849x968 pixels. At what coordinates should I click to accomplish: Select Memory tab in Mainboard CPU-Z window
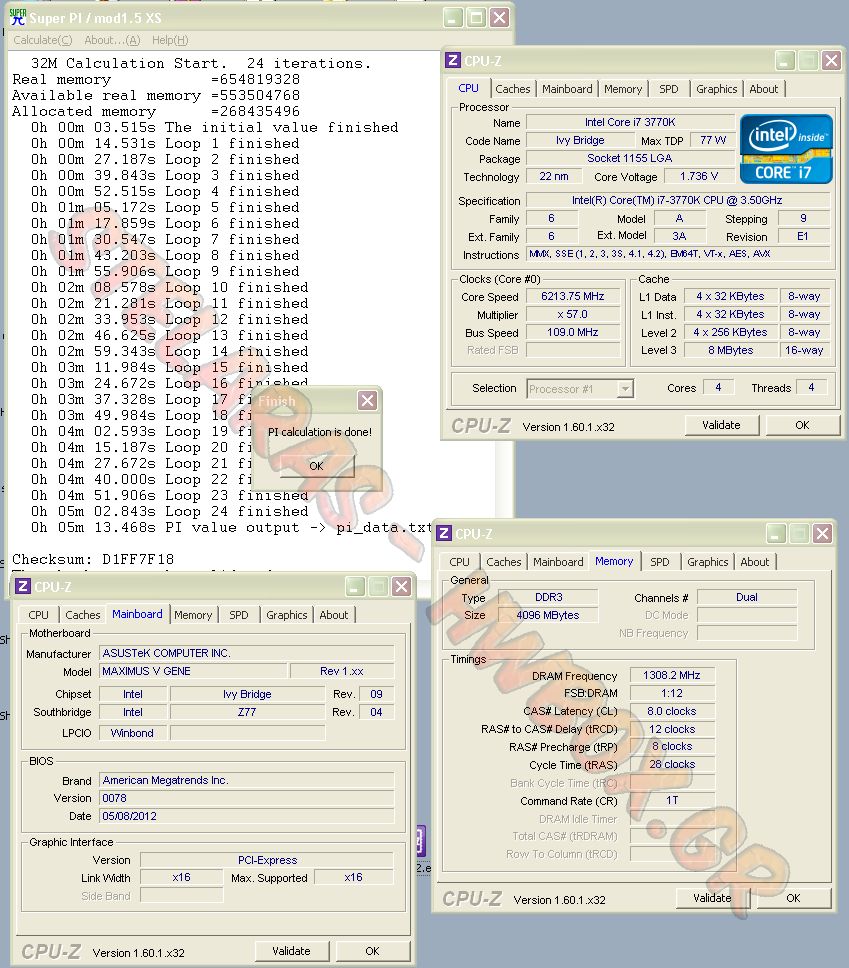click(x=193, y=615)
